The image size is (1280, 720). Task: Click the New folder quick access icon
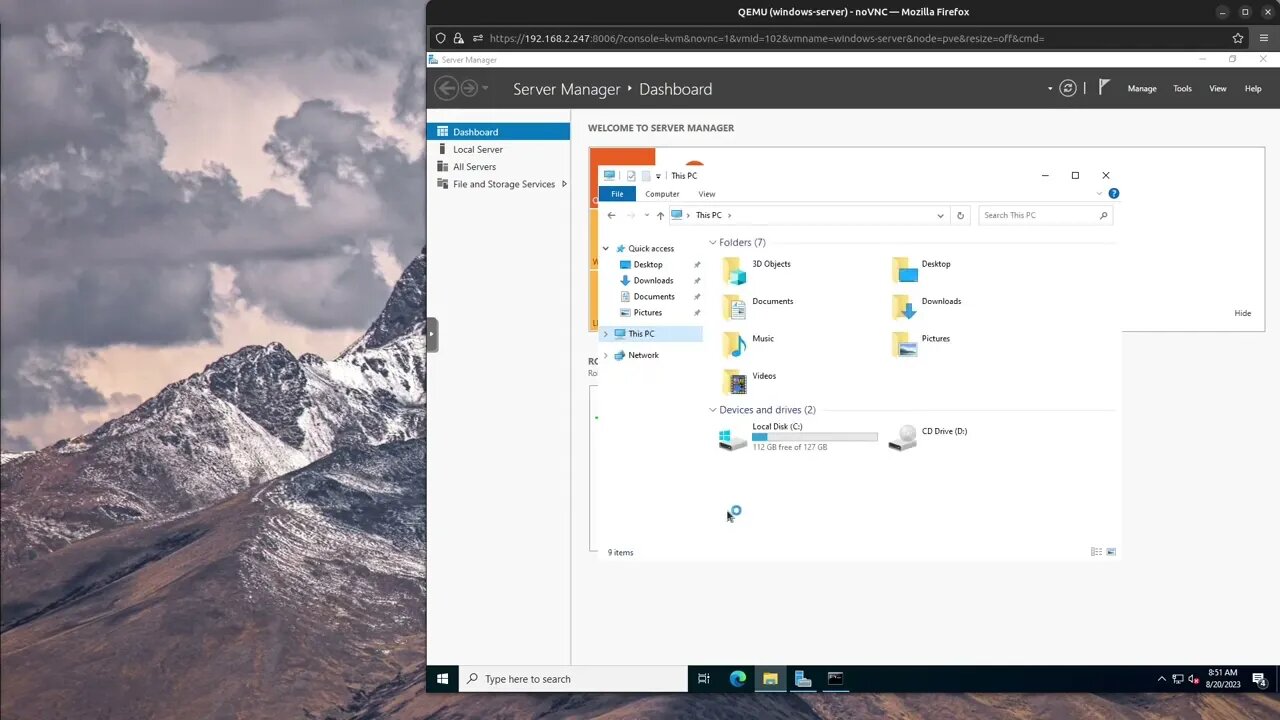645,176
